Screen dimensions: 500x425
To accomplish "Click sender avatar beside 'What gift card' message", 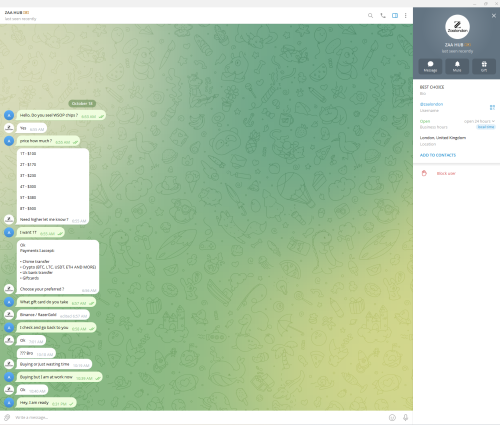I will (x=9, y=302).
